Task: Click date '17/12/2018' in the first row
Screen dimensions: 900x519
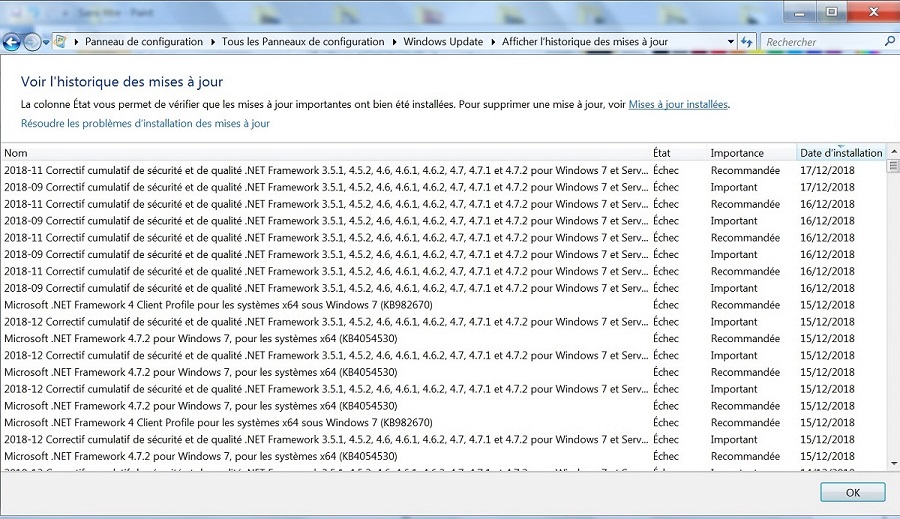Action: 827,171
